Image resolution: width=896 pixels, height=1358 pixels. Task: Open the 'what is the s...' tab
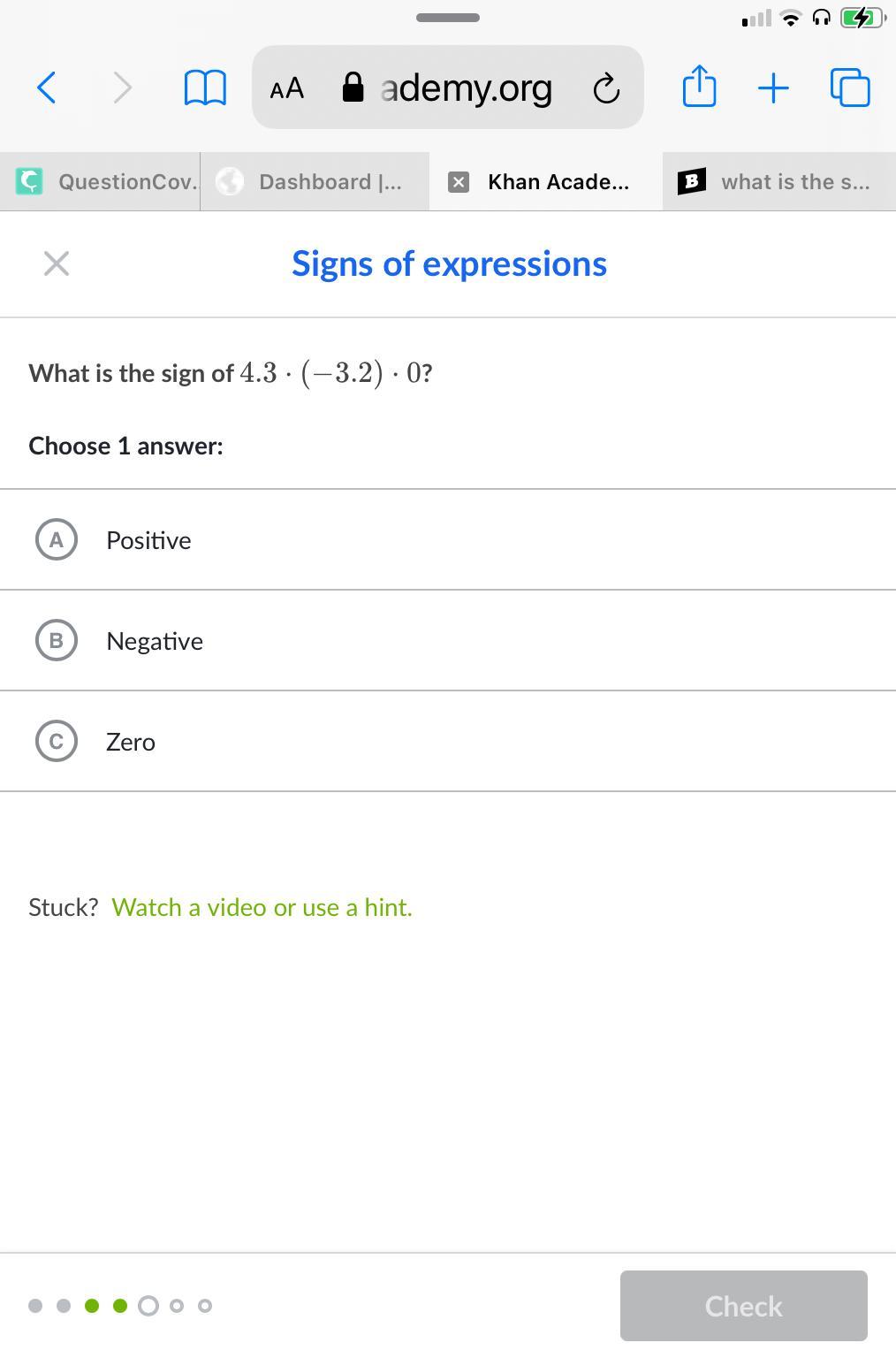coord(778,182)
